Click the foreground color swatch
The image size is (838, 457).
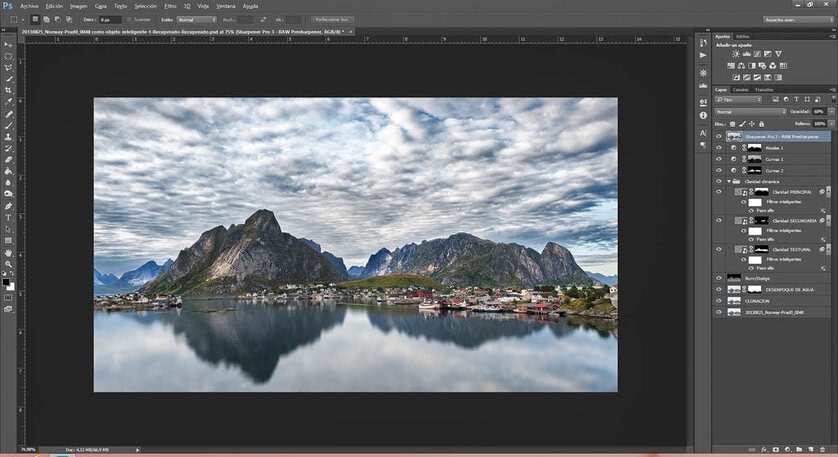coord(7,282)
